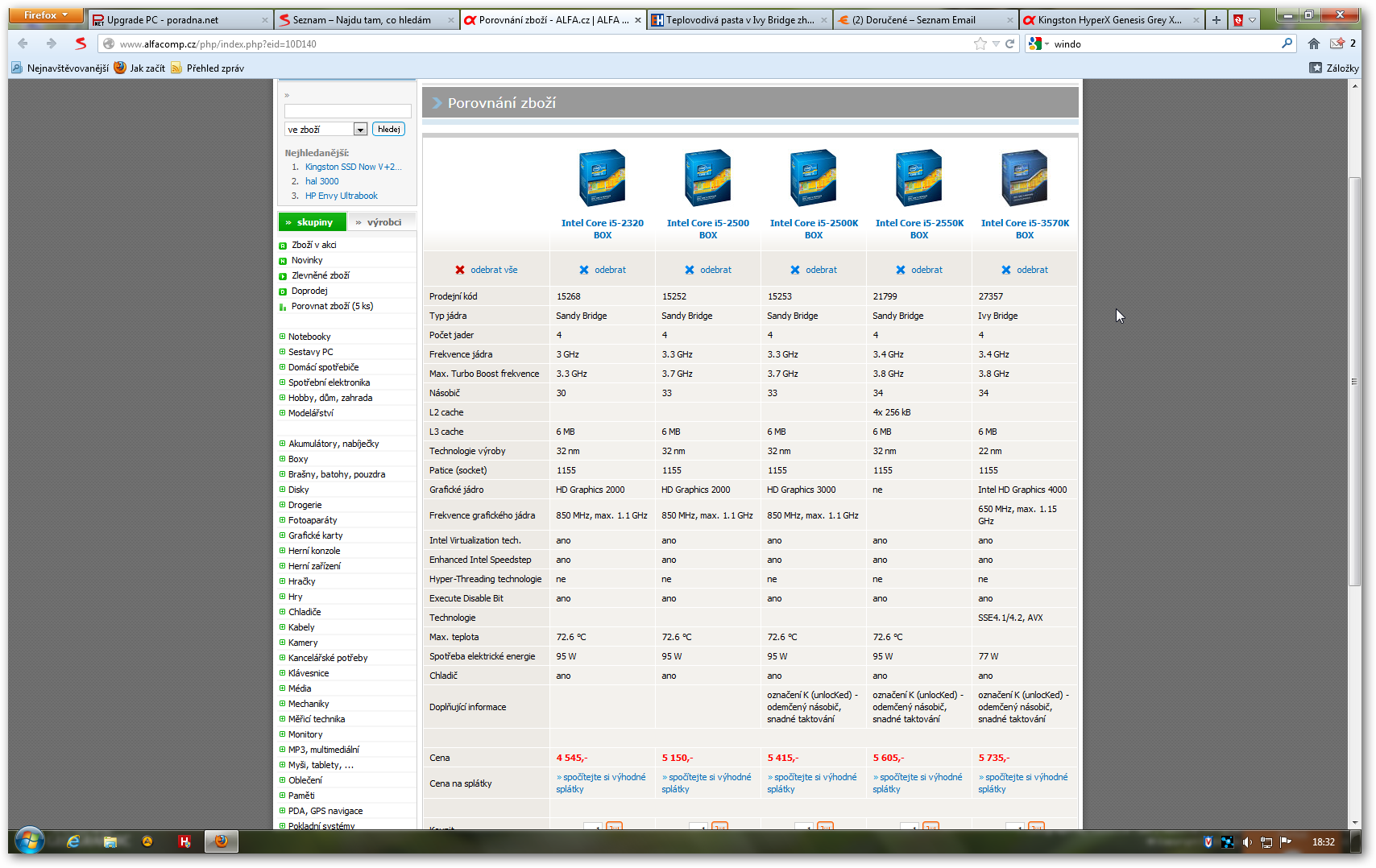Bookmark page with star icon
Image resolution: width=1376 pixels, height=868 pixels.
click(980, 43)
